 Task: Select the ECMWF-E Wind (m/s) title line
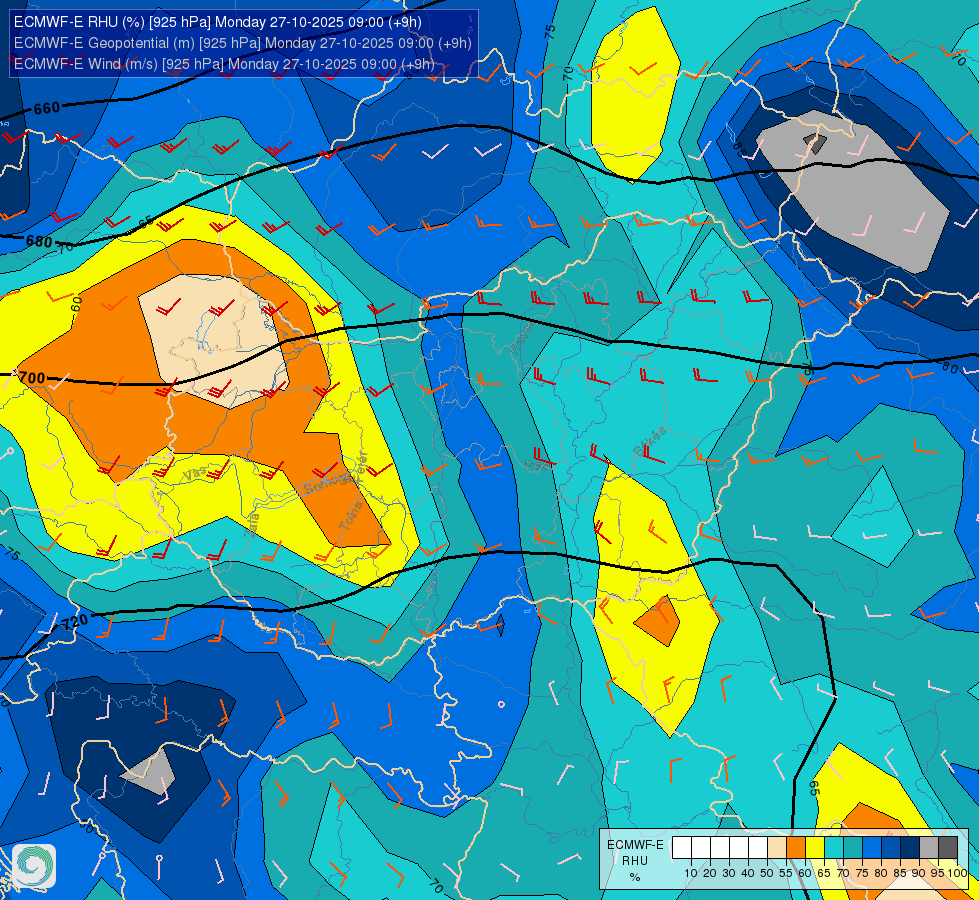pyautogui.click(x=224, y=64)
